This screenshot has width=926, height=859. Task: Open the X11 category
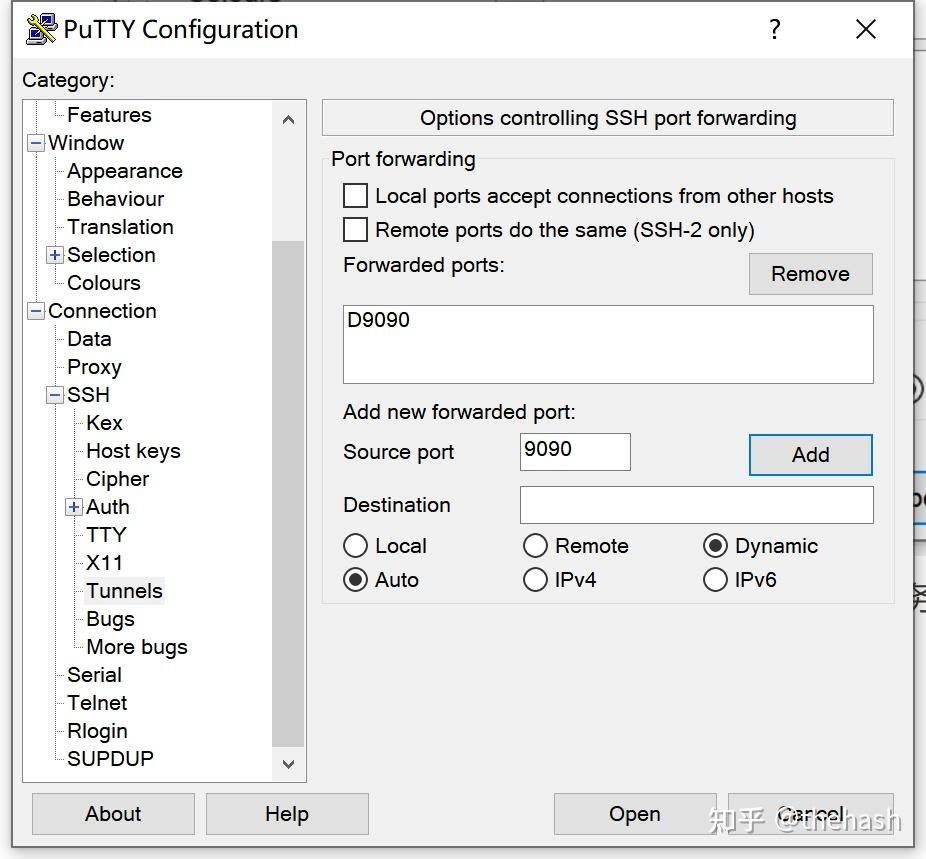pos(104,563)
